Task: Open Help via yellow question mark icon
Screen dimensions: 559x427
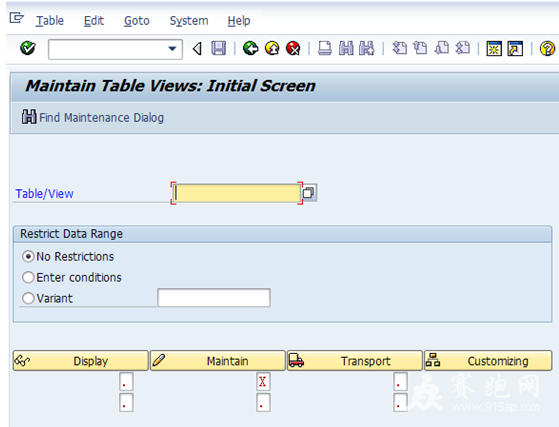Action: click(x=547, y=48)
